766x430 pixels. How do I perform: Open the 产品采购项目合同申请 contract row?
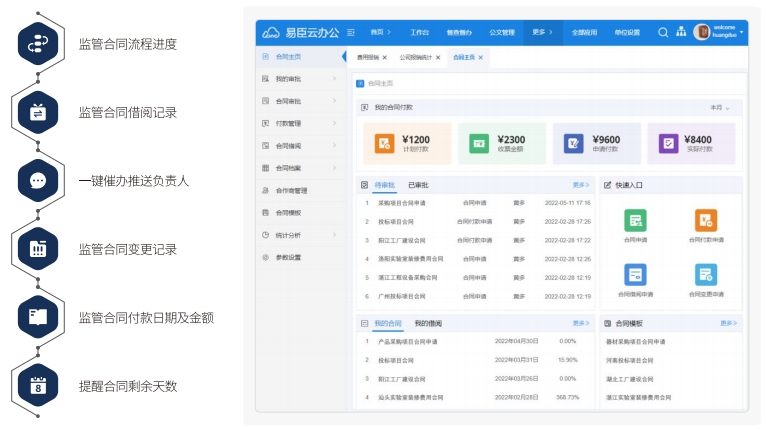[476, 342]
